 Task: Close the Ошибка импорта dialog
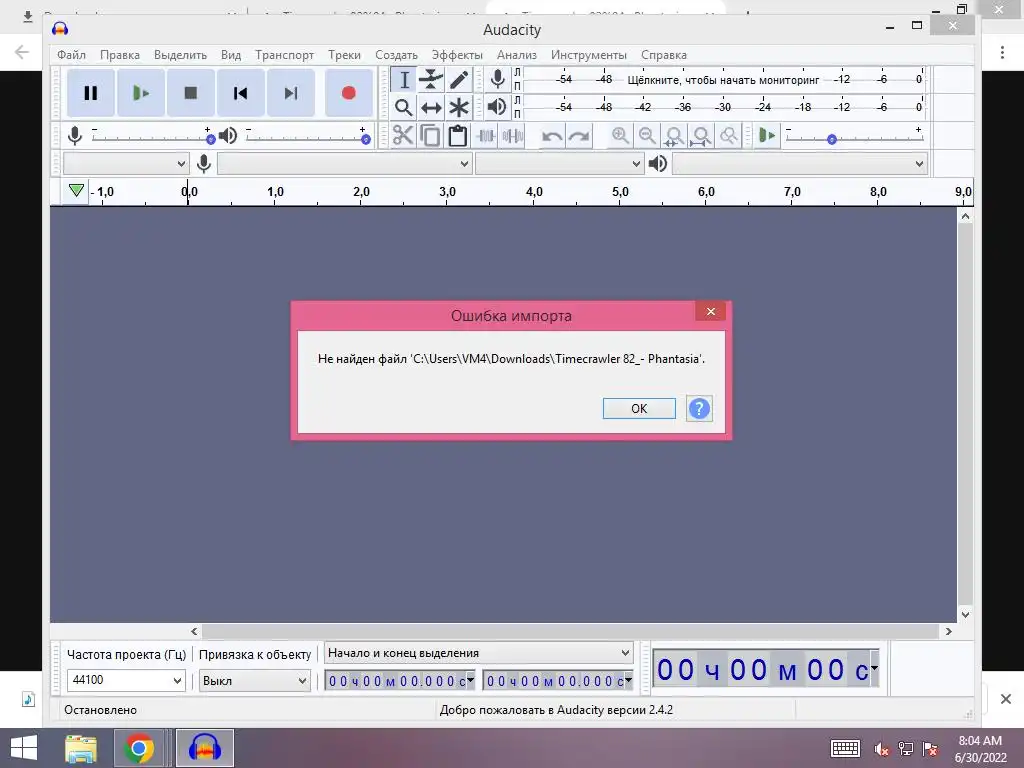tap(711, 312)
